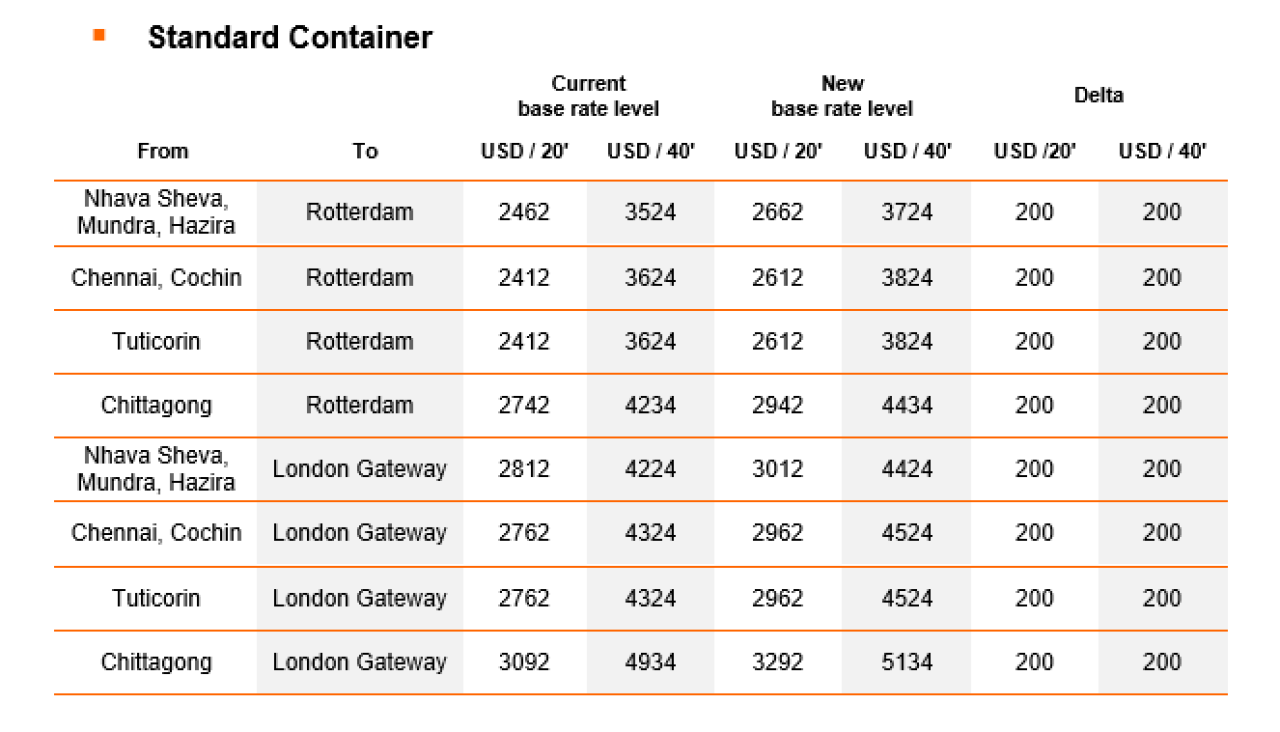Click the Delta column header
The width and height of the screenshot is (1280, 732).
tap(1098, 95)
